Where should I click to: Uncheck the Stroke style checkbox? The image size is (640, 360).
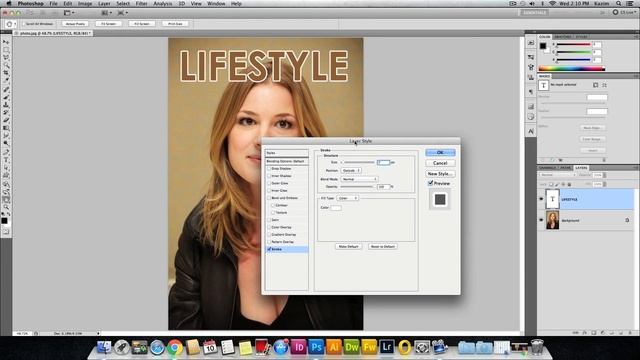[269, 249]
